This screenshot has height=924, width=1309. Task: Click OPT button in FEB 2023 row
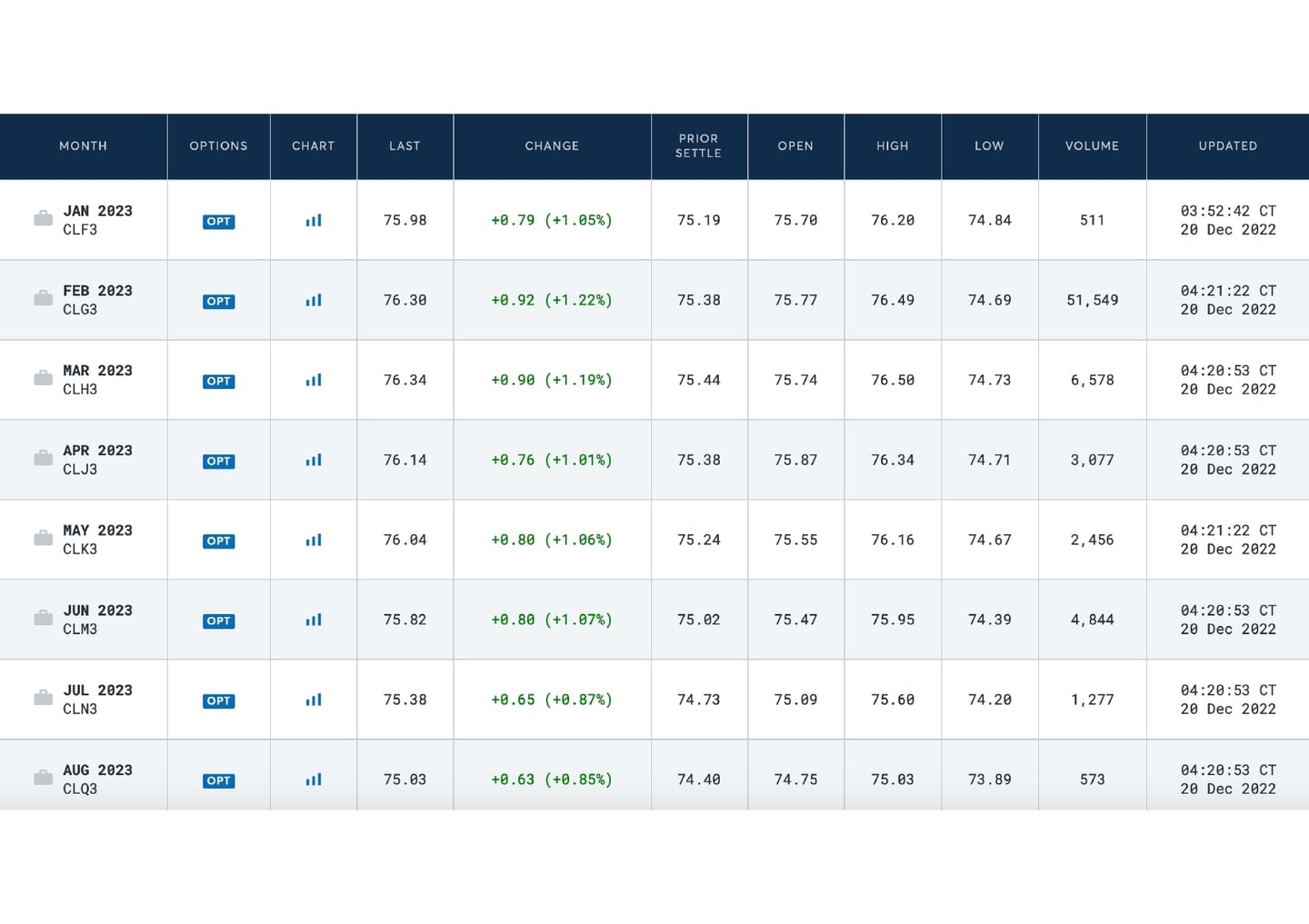(x=218, y=302)
